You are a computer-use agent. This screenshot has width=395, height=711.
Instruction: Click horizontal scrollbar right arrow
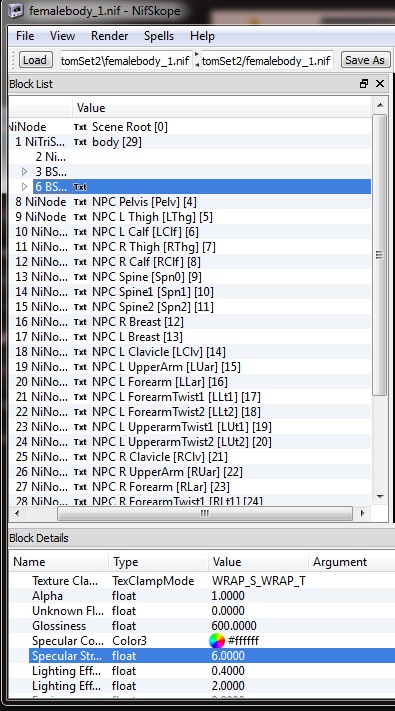pos(363,513)
